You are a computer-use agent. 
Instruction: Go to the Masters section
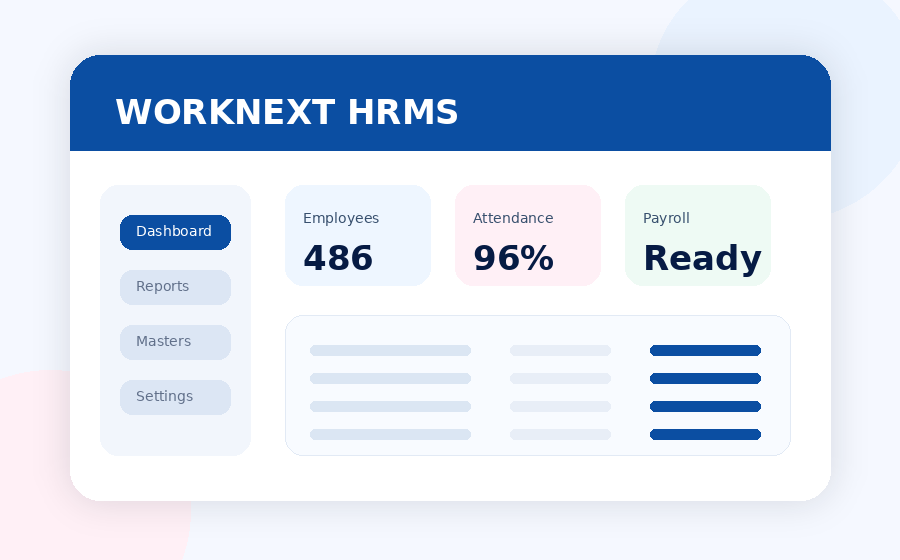(175, 343)
